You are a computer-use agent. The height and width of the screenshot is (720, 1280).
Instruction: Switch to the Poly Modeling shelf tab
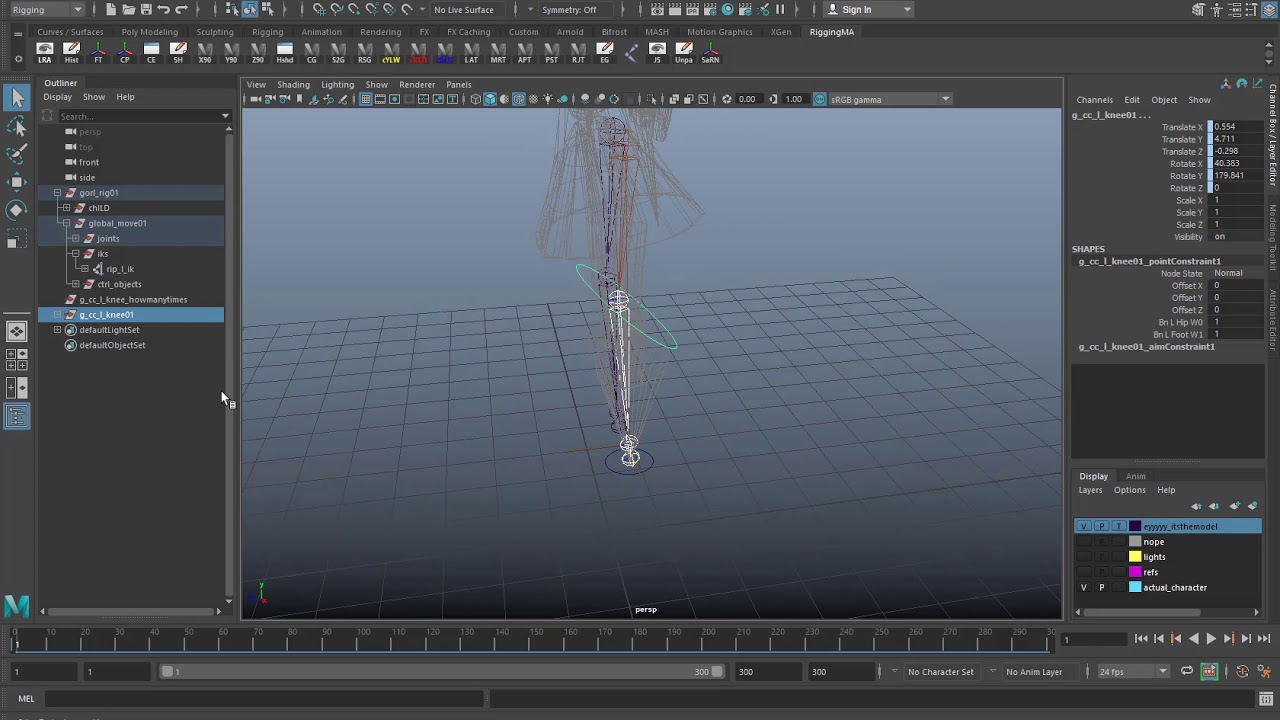point(150,32)
